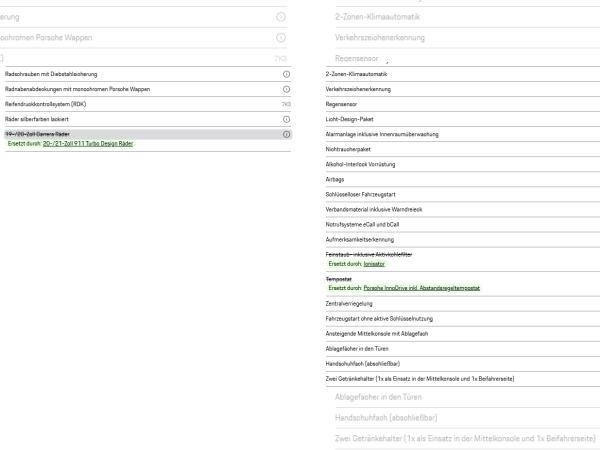Select Schlüsselloser Fahrzeugstart row

pos(463,194)
